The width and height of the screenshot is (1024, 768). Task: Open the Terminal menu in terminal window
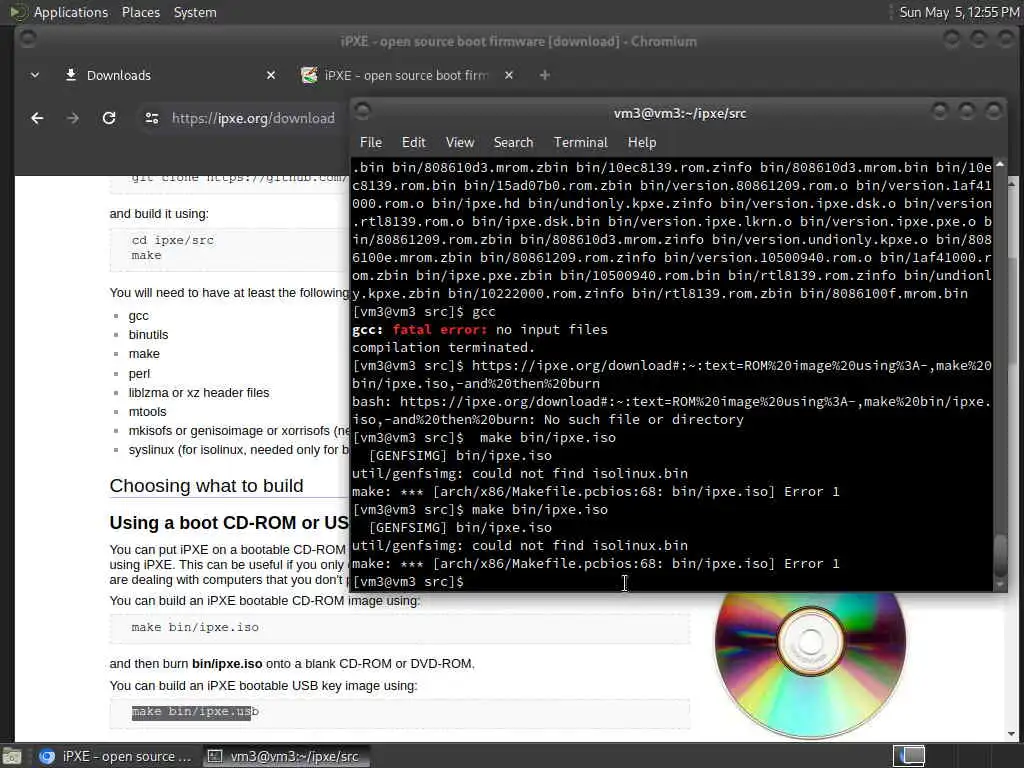pyautogui.click(x=581, y=142)
